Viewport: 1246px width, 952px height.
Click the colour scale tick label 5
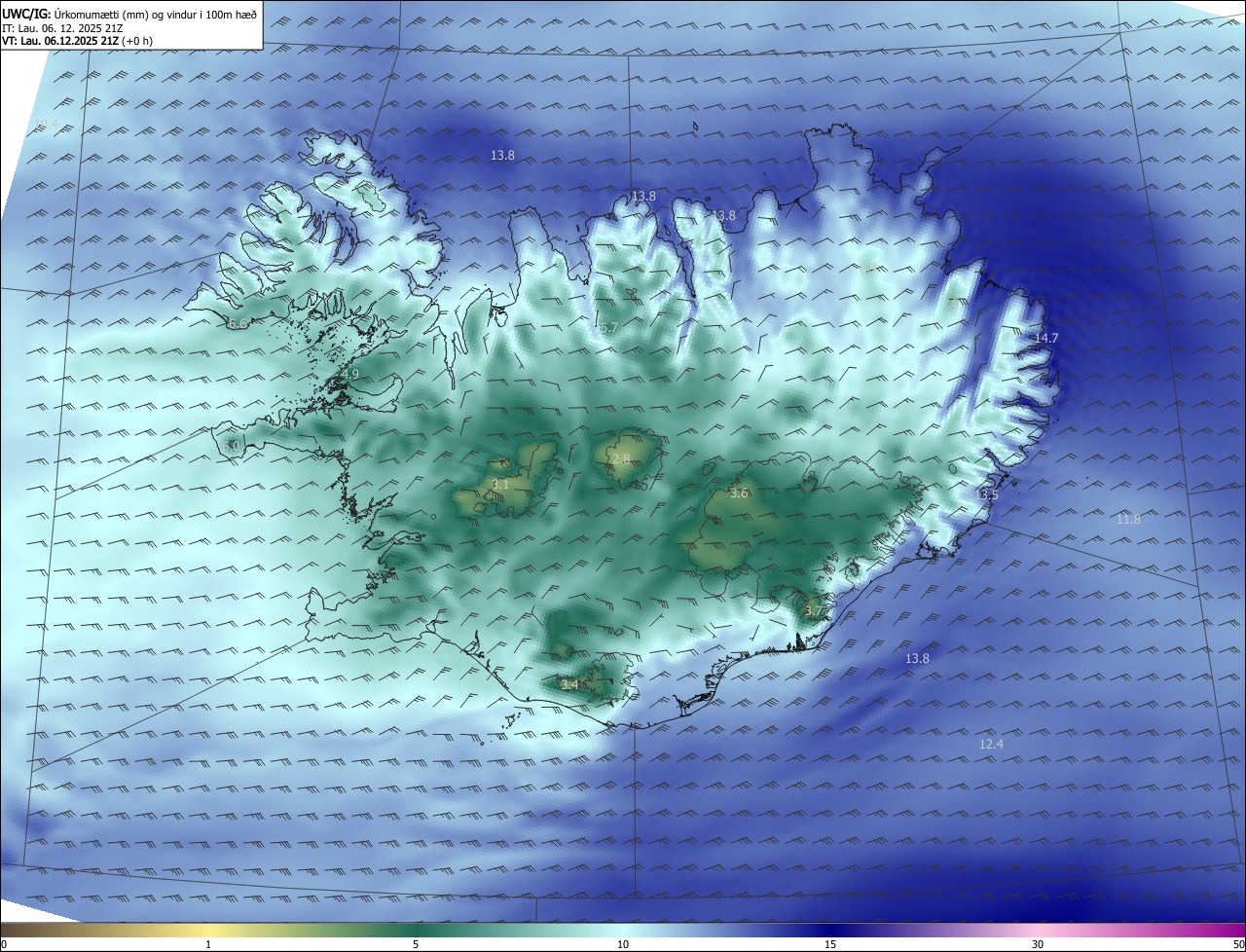tap(416, 944)
